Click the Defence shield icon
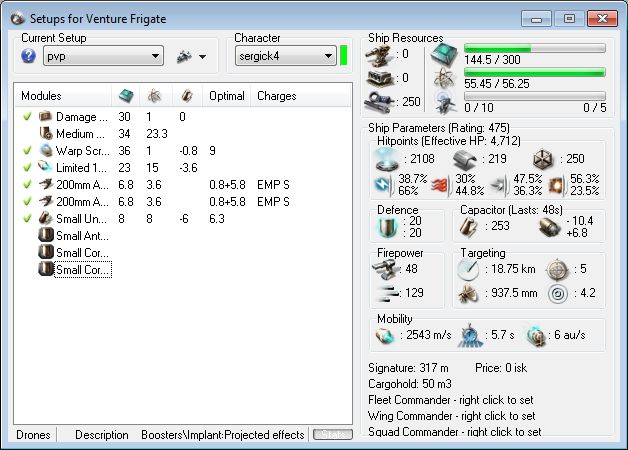 point(387,227)
